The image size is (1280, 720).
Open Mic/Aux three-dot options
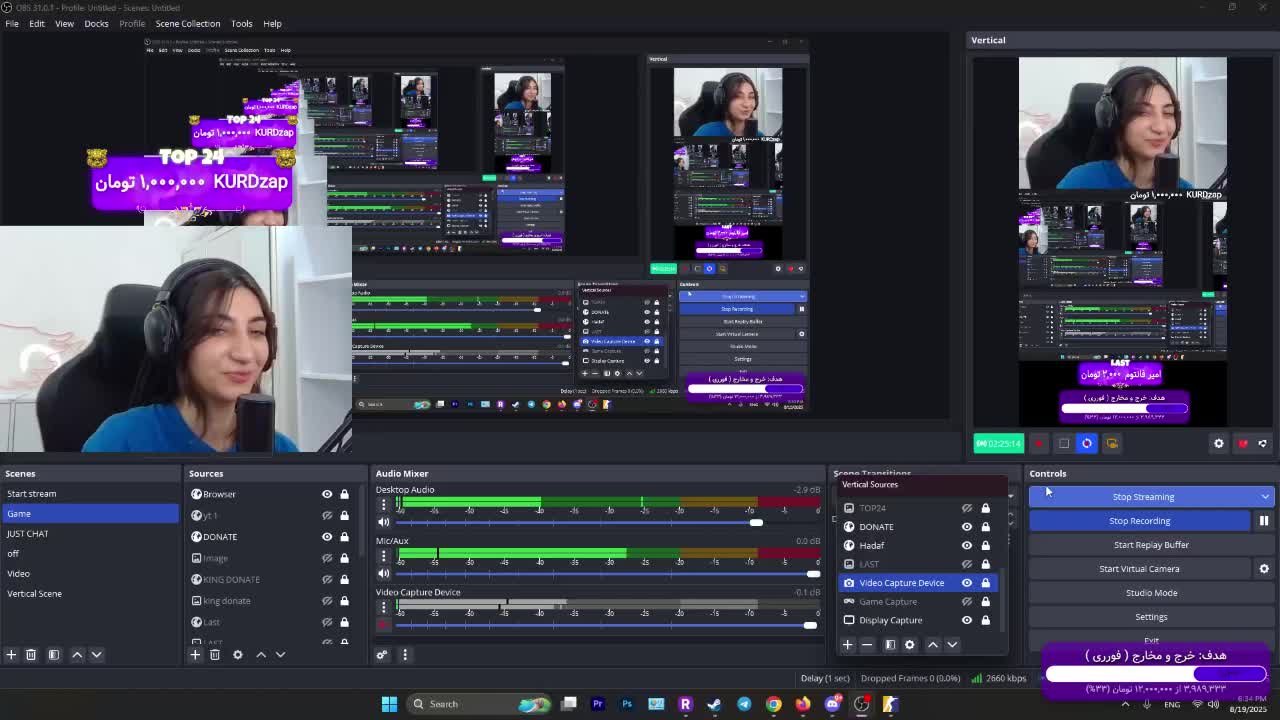(383, 556)
